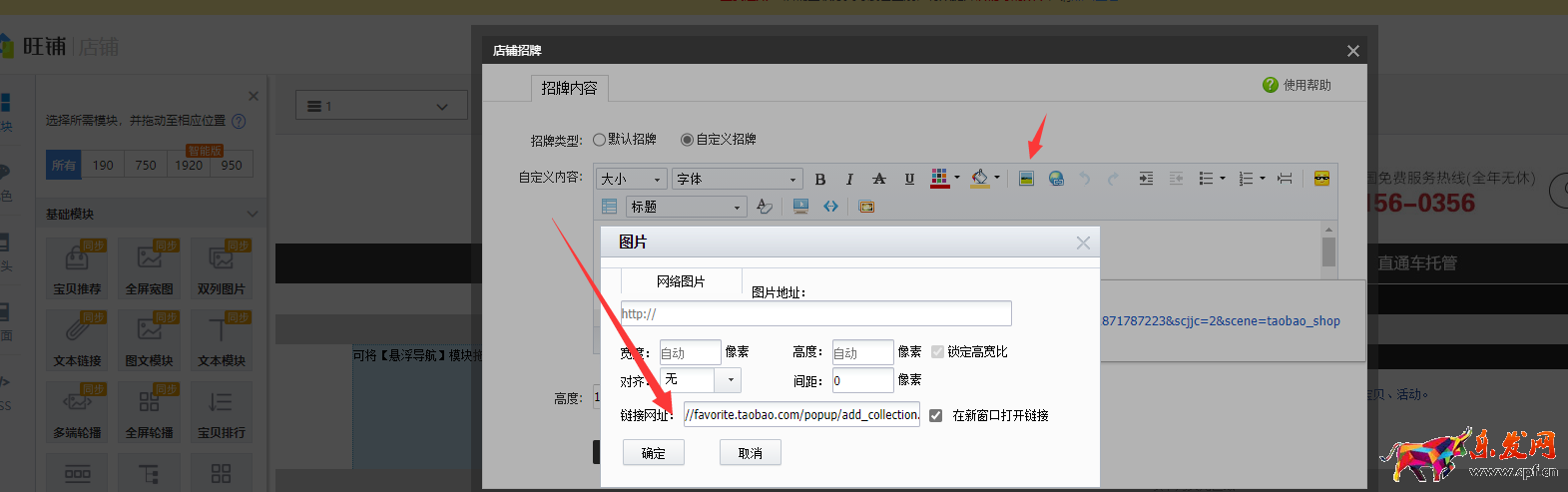Open the text color swatch picker

(940, 179)
